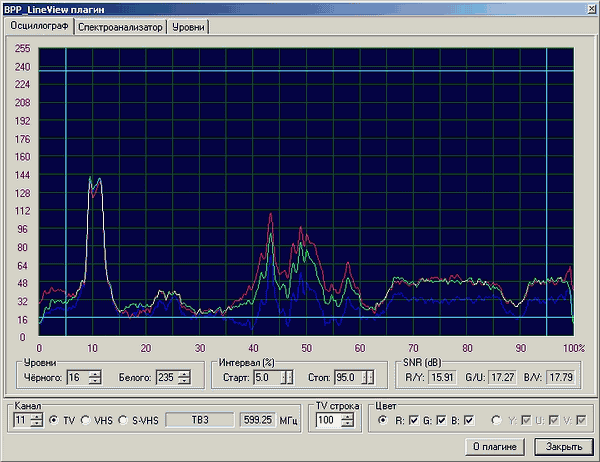Click the R/Y SNR value field
This screenshot has width=600, height=462.
coord(443,377)
